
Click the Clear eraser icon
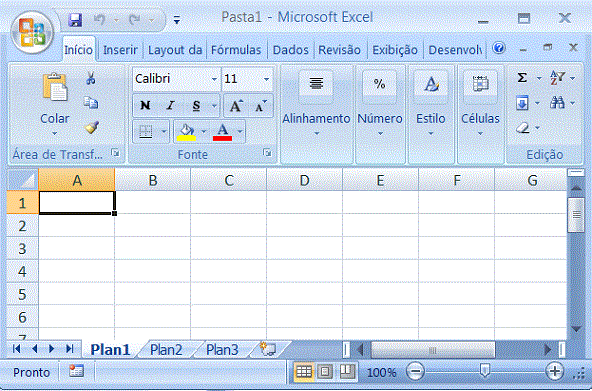point(523,128)
